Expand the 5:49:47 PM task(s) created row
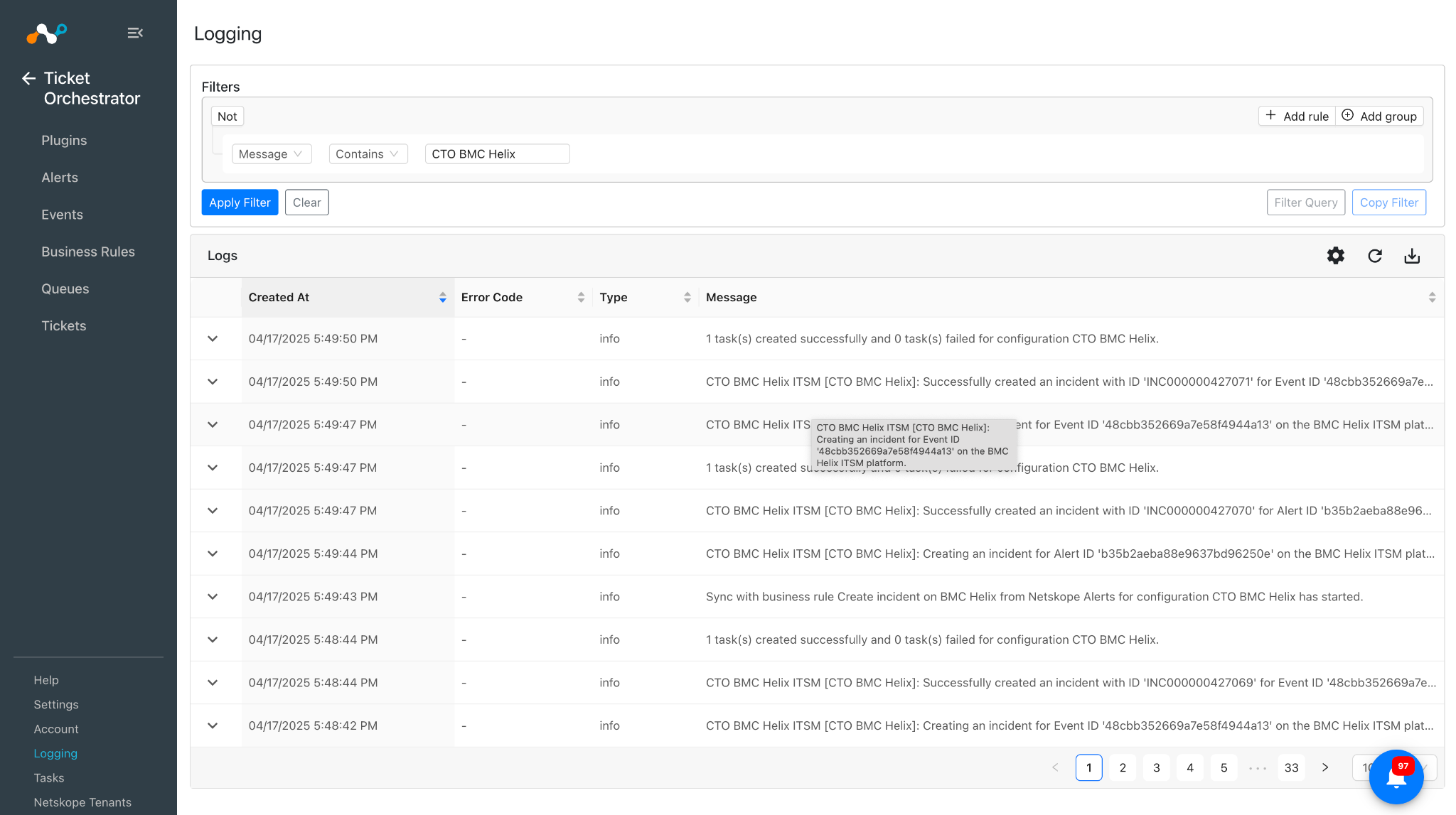The image size is (1456, 815). click(213, 468)
